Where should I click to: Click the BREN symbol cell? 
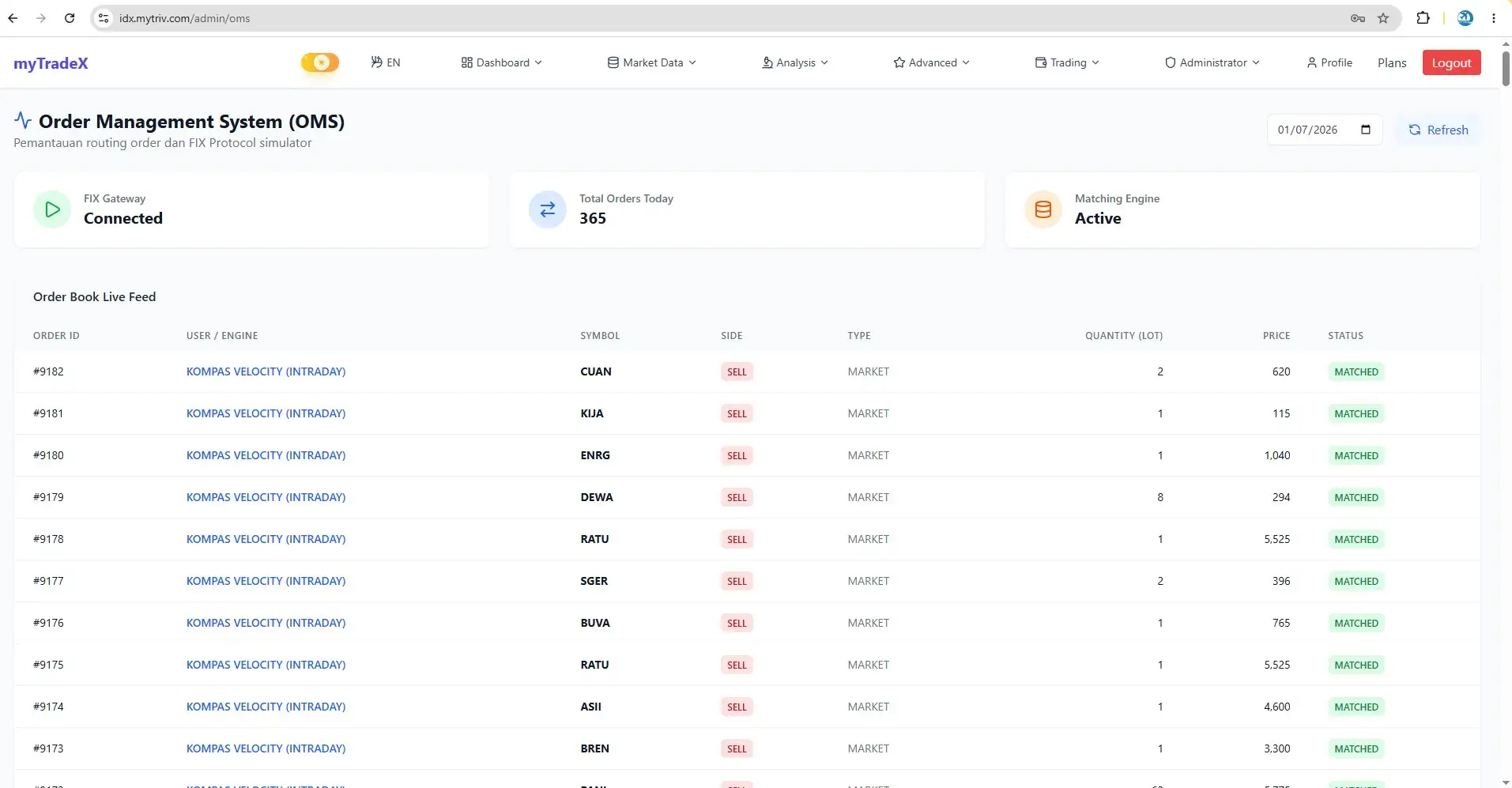(x=595, y=748)
